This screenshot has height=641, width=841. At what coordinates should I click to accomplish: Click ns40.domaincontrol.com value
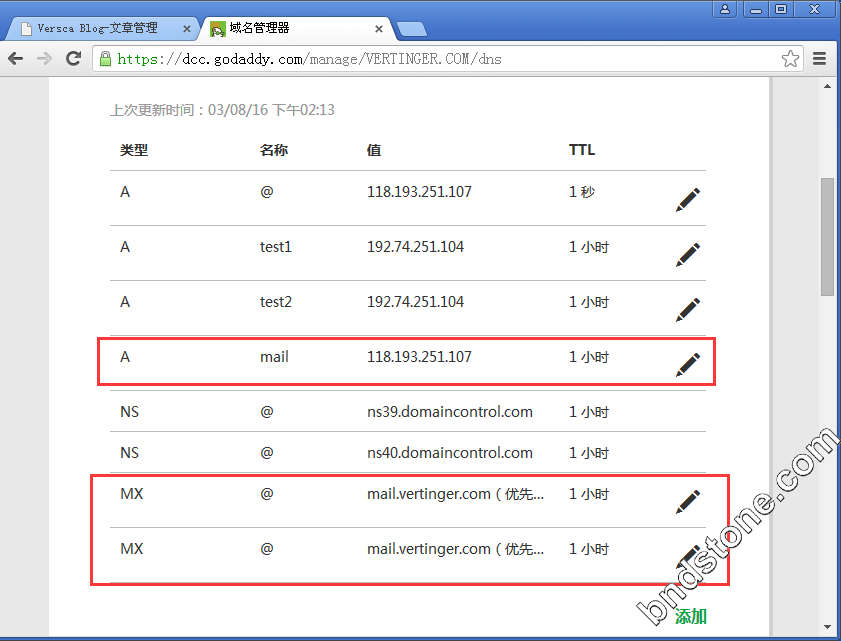449,453
